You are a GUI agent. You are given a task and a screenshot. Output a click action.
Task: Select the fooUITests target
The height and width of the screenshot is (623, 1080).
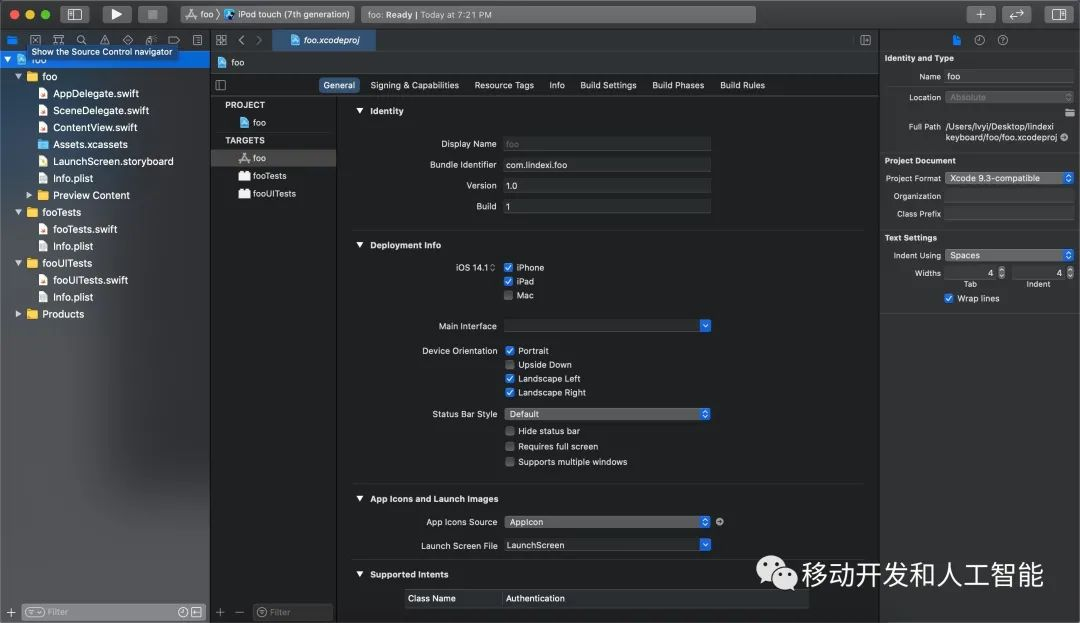[x=273, y=193]
